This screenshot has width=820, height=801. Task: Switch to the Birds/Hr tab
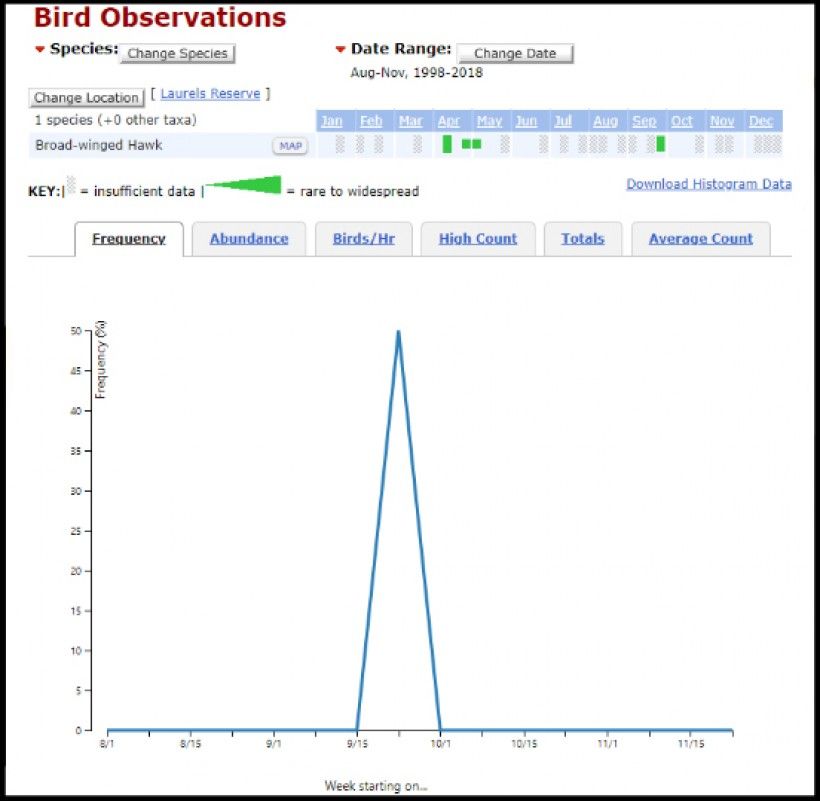pyautogui.click(x=363, y=239)
